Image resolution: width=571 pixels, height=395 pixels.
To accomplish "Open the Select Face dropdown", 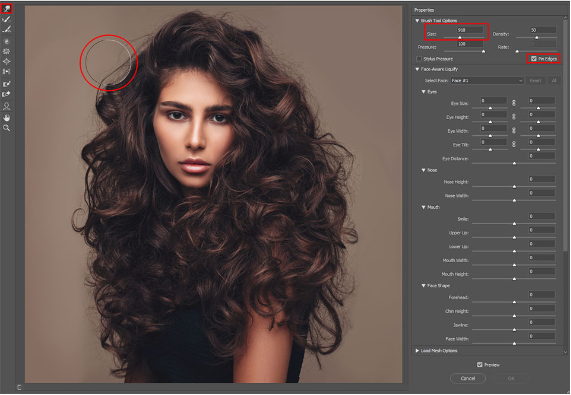I will [x=487, y=80].
